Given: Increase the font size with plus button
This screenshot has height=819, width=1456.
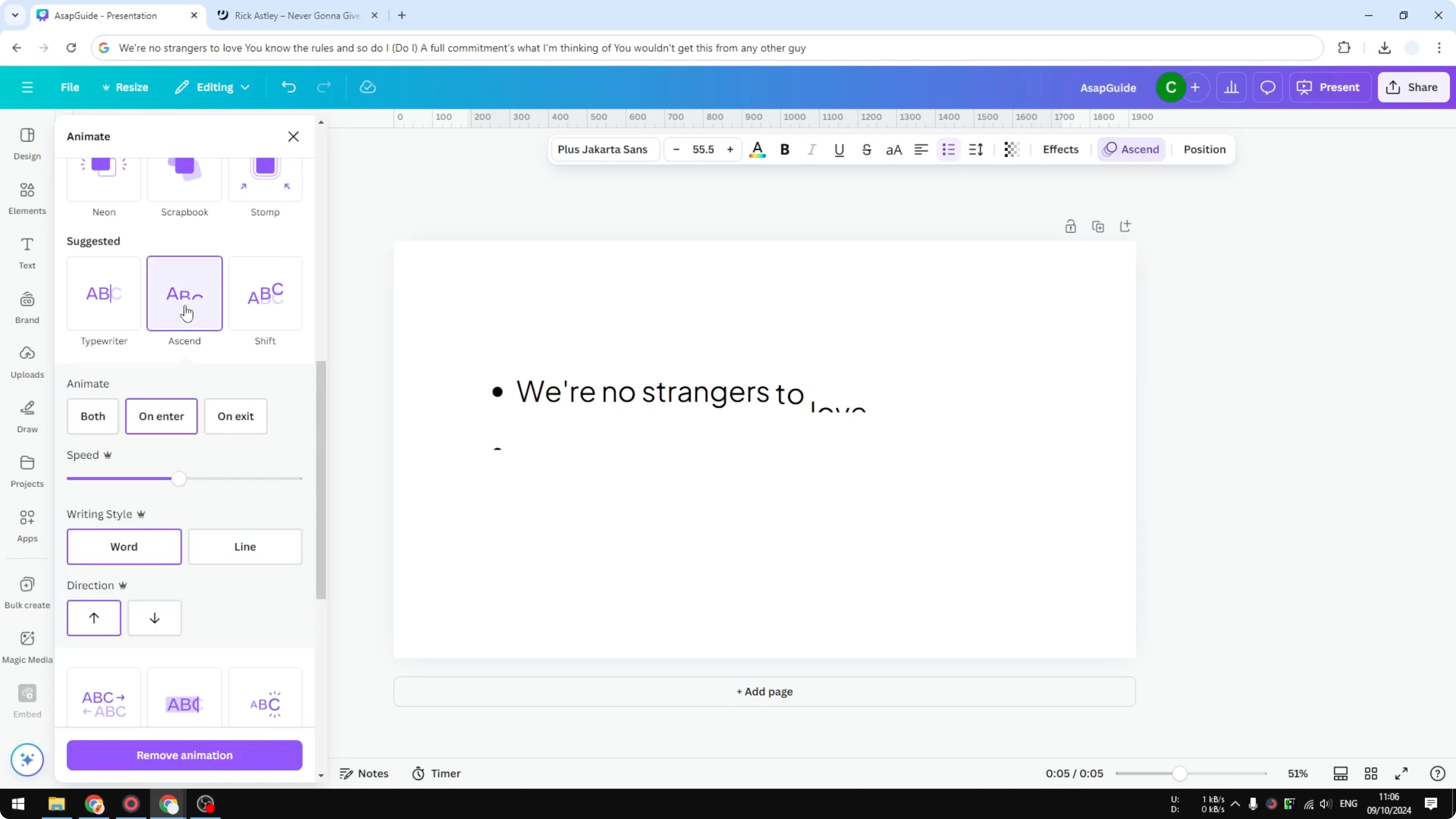Looking at the screenshot, I should click(x=730, y=149).
